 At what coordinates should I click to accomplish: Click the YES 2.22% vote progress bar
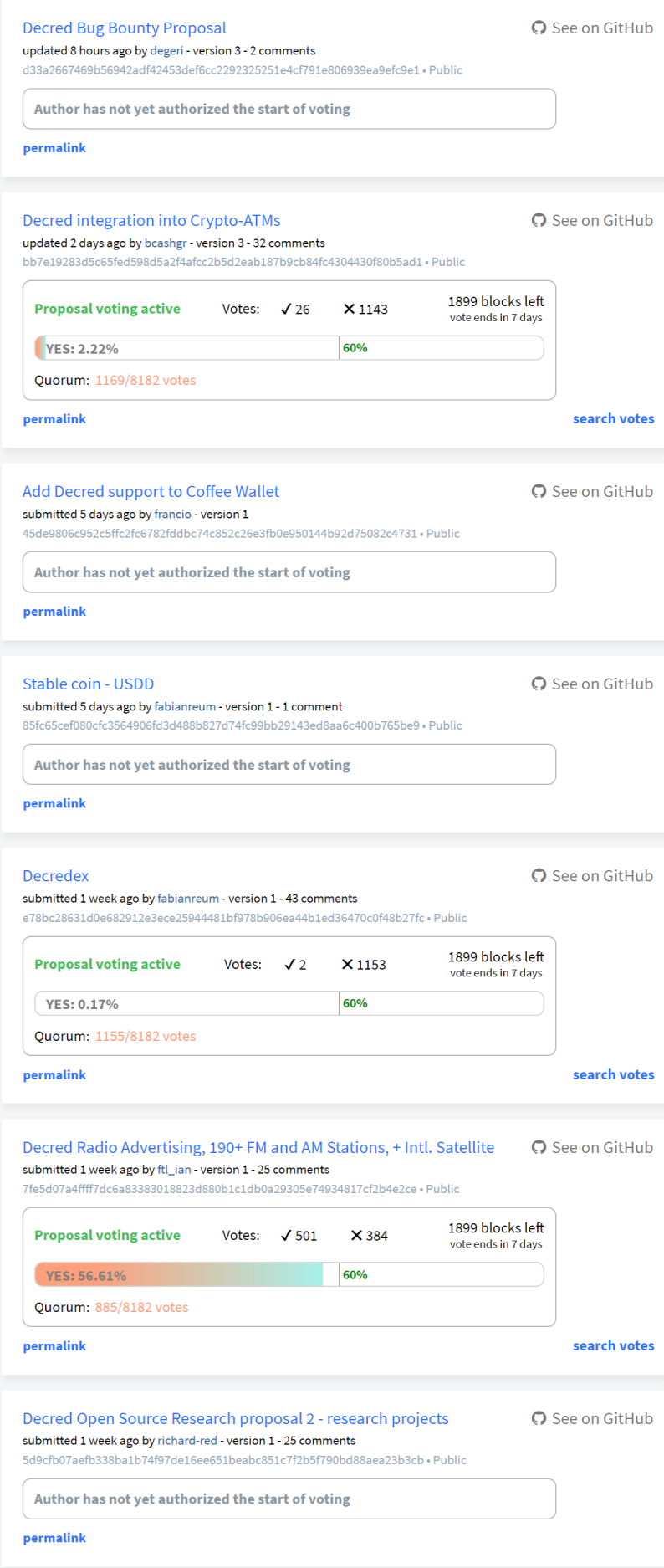289,348
